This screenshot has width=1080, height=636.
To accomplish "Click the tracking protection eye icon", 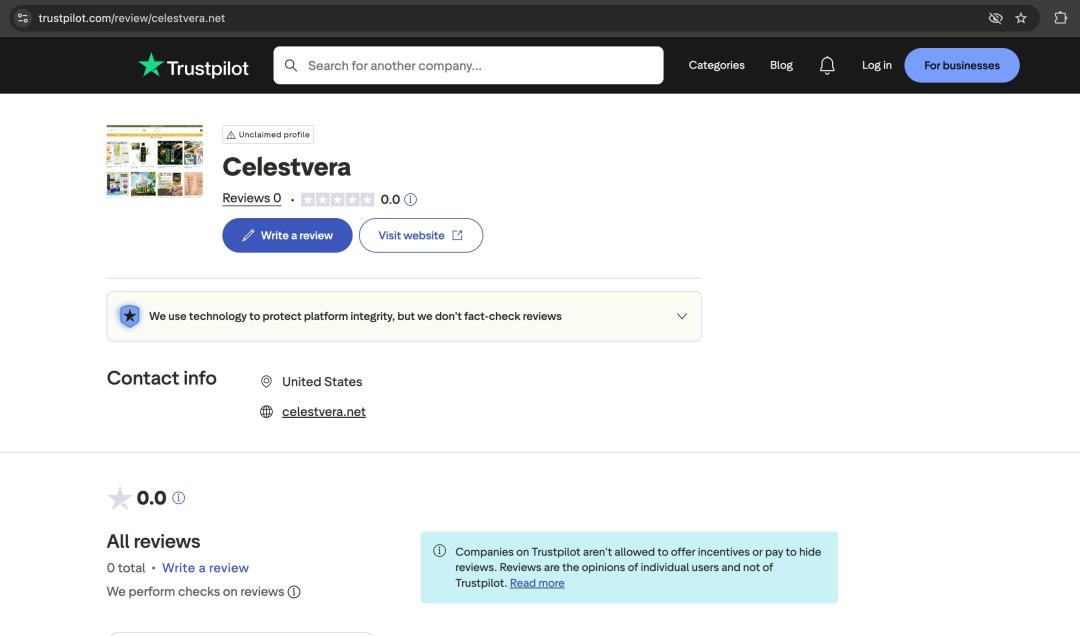I will point(995,18).
